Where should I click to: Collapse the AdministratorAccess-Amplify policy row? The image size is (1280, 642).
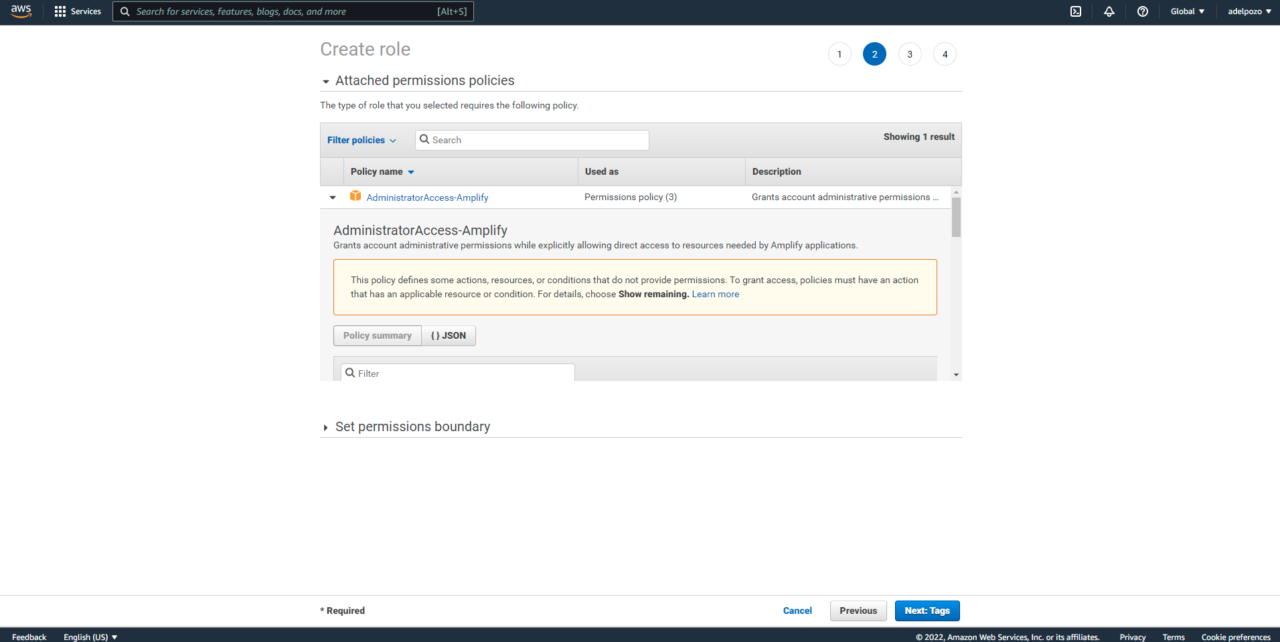[x=332, y=198]
